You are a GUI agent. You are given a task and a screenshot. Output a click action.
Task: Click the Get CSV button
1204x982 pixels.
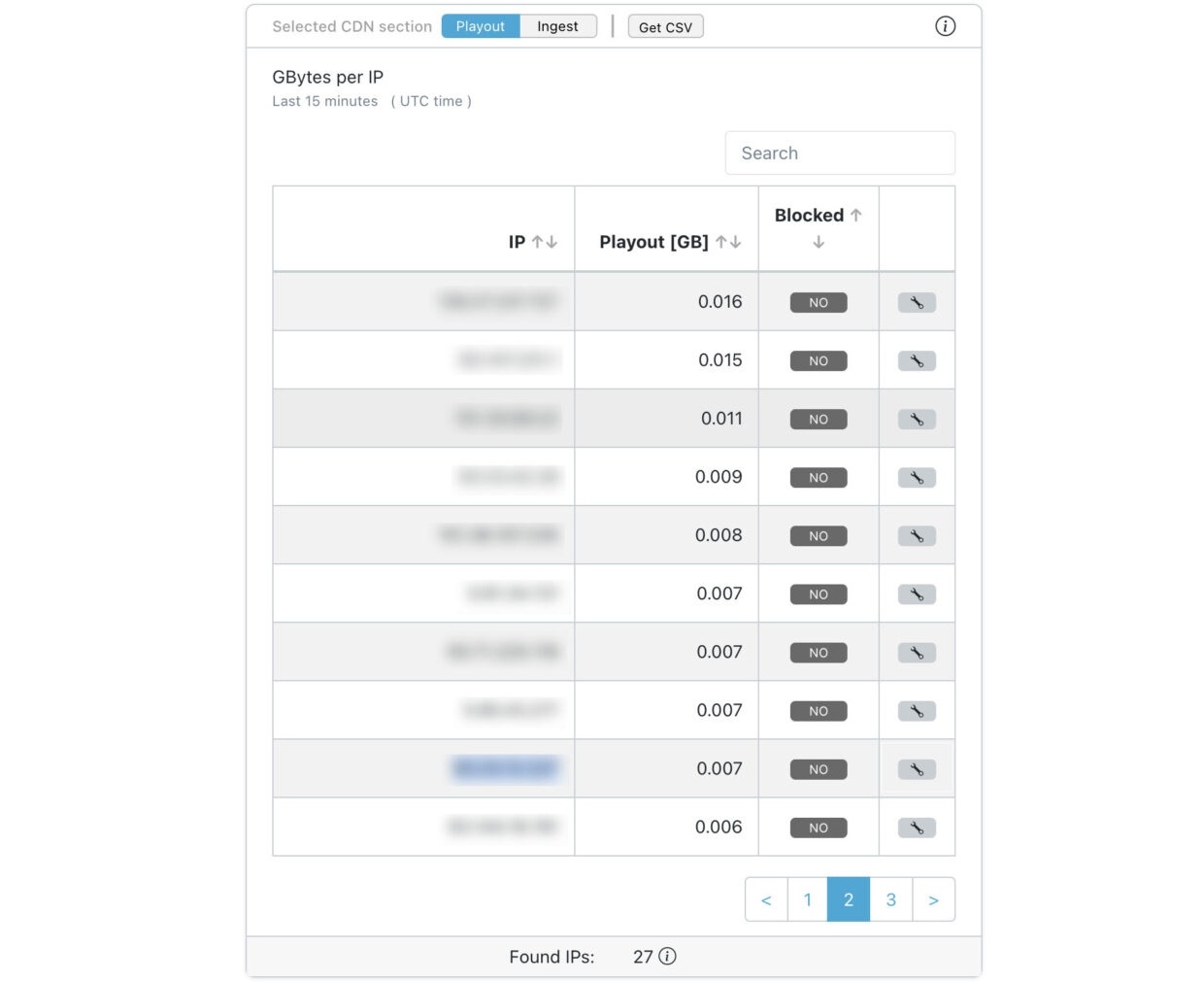click(665, 27)
